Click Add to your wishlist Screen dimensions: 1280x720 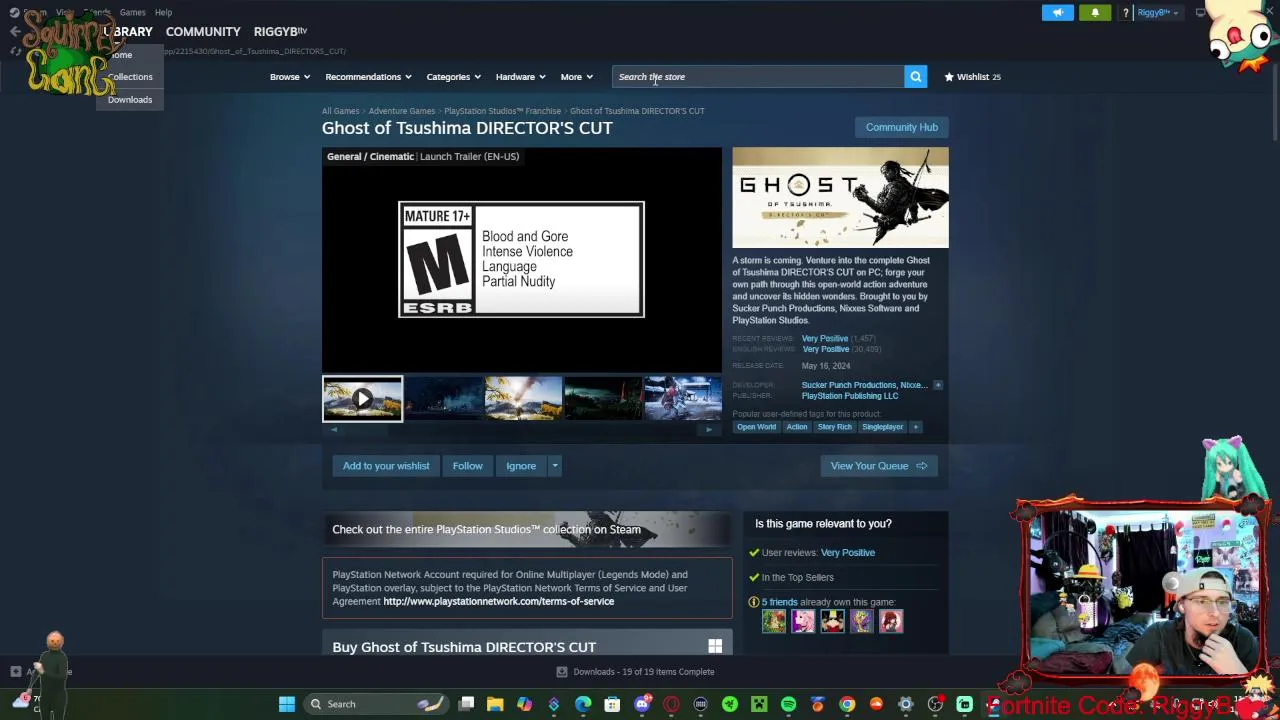[386, 466]
